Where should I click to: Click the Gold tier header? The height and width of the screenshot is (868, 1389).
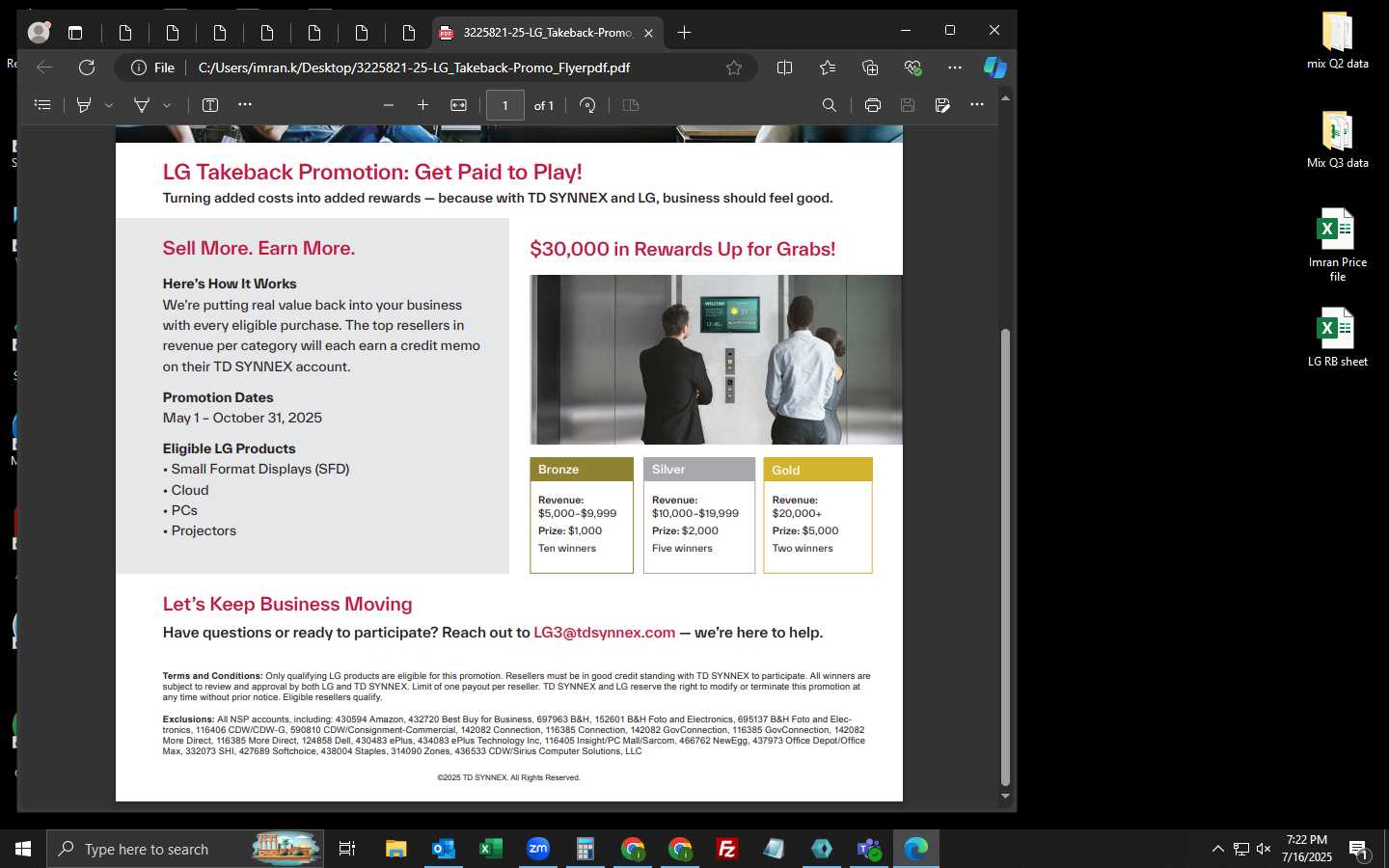(x=818, y=470)
